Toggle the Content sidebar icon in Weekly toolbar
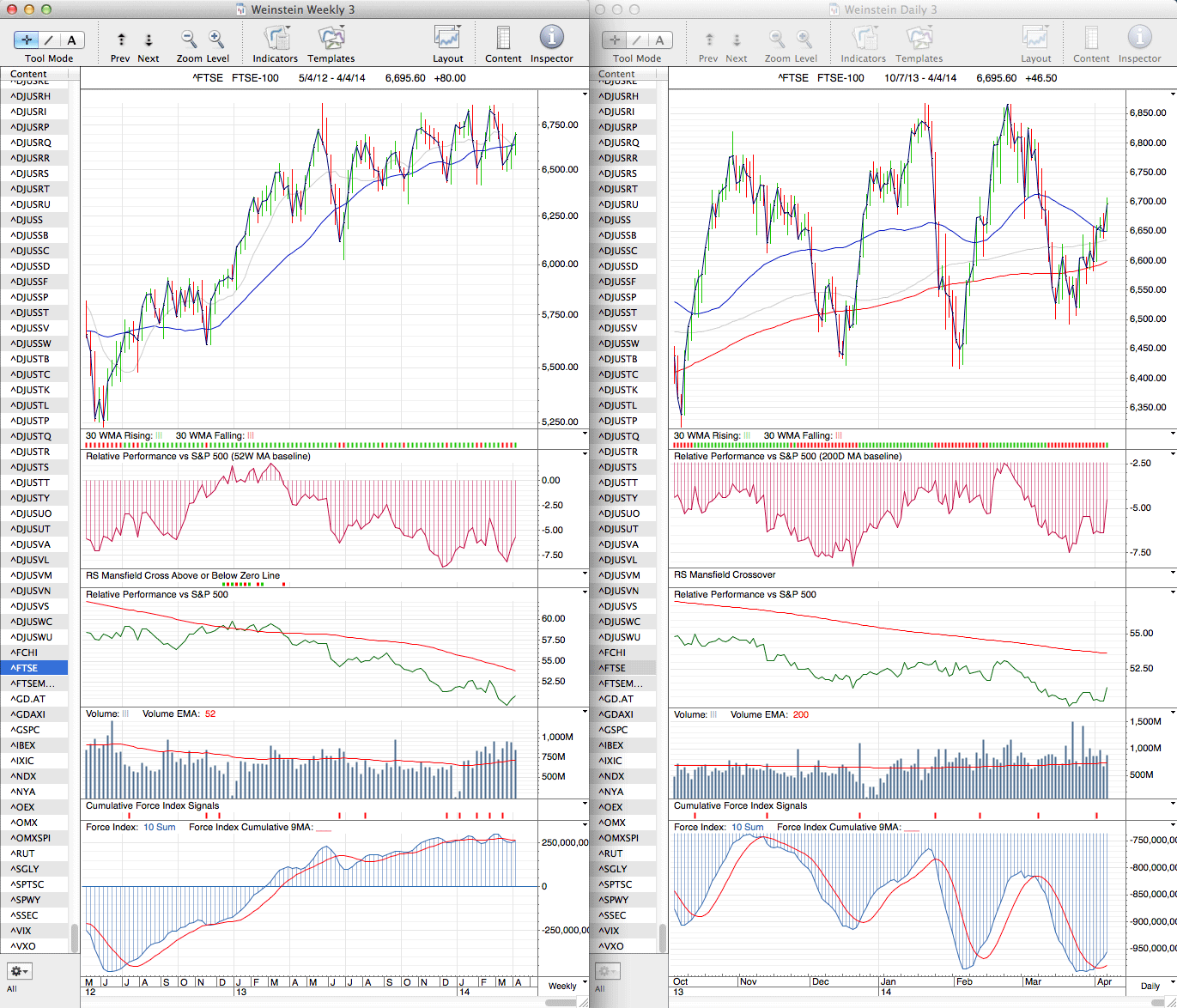Screen dimensions: 1177x1008 click(503, 39)
